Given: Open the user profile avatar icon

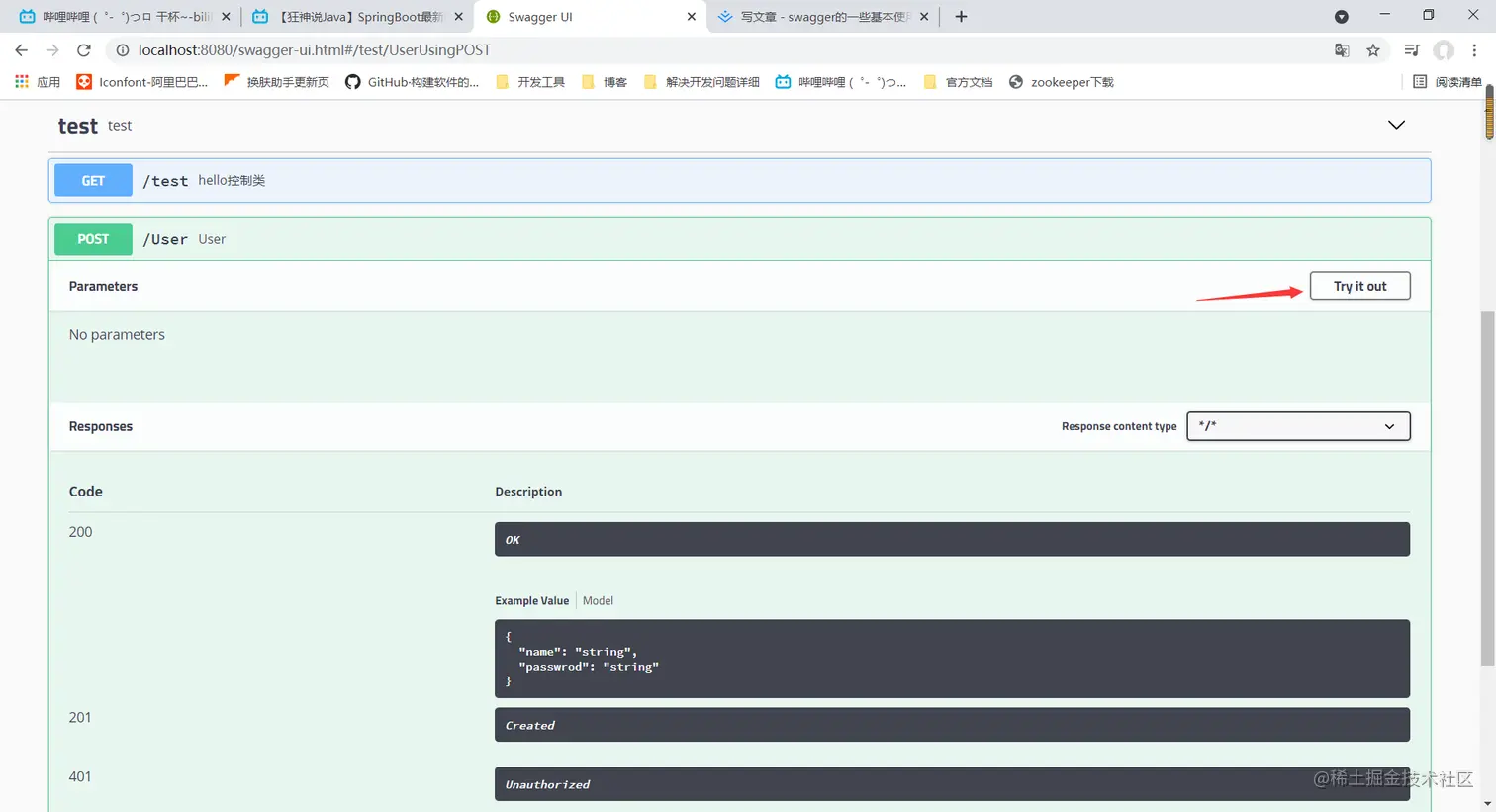Looking at the screenshot, I should (1444, 50).
